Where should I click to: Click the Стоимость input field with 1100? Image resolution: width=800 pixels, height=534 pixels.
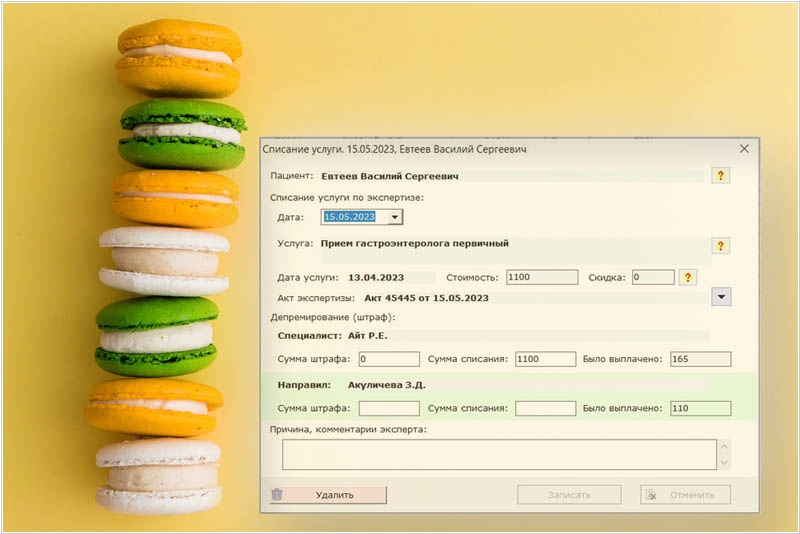542,277
